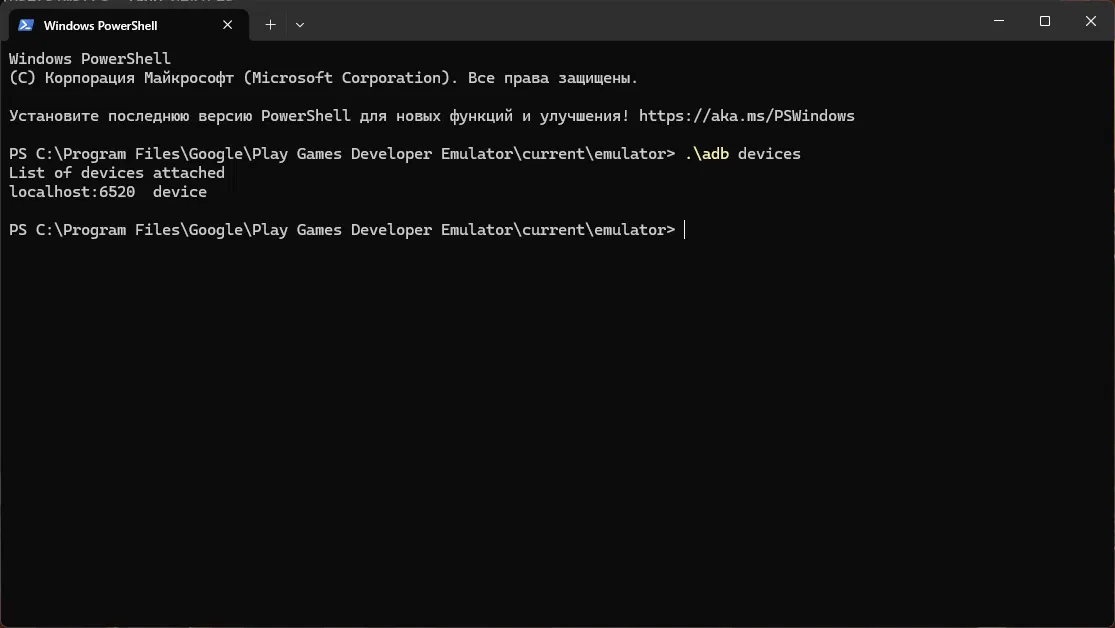The image size is (1115, 628).
Task: Minimize the terminal window
Action: [x=1000, y=21]
